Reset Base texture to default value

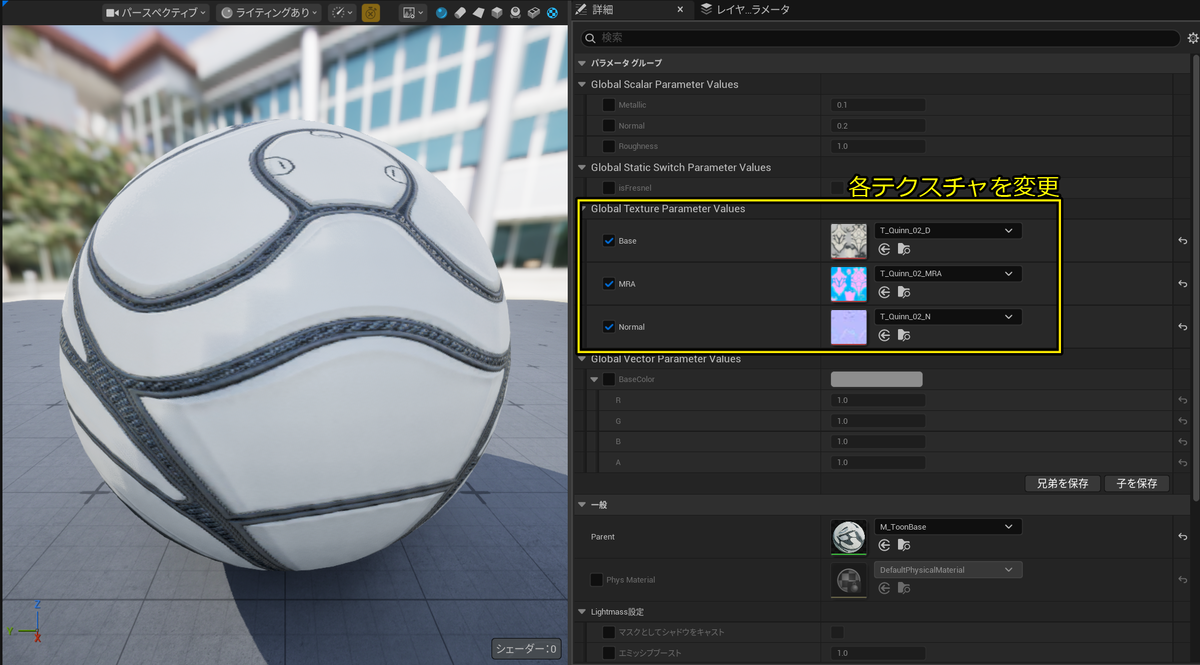coord(1182,241)
